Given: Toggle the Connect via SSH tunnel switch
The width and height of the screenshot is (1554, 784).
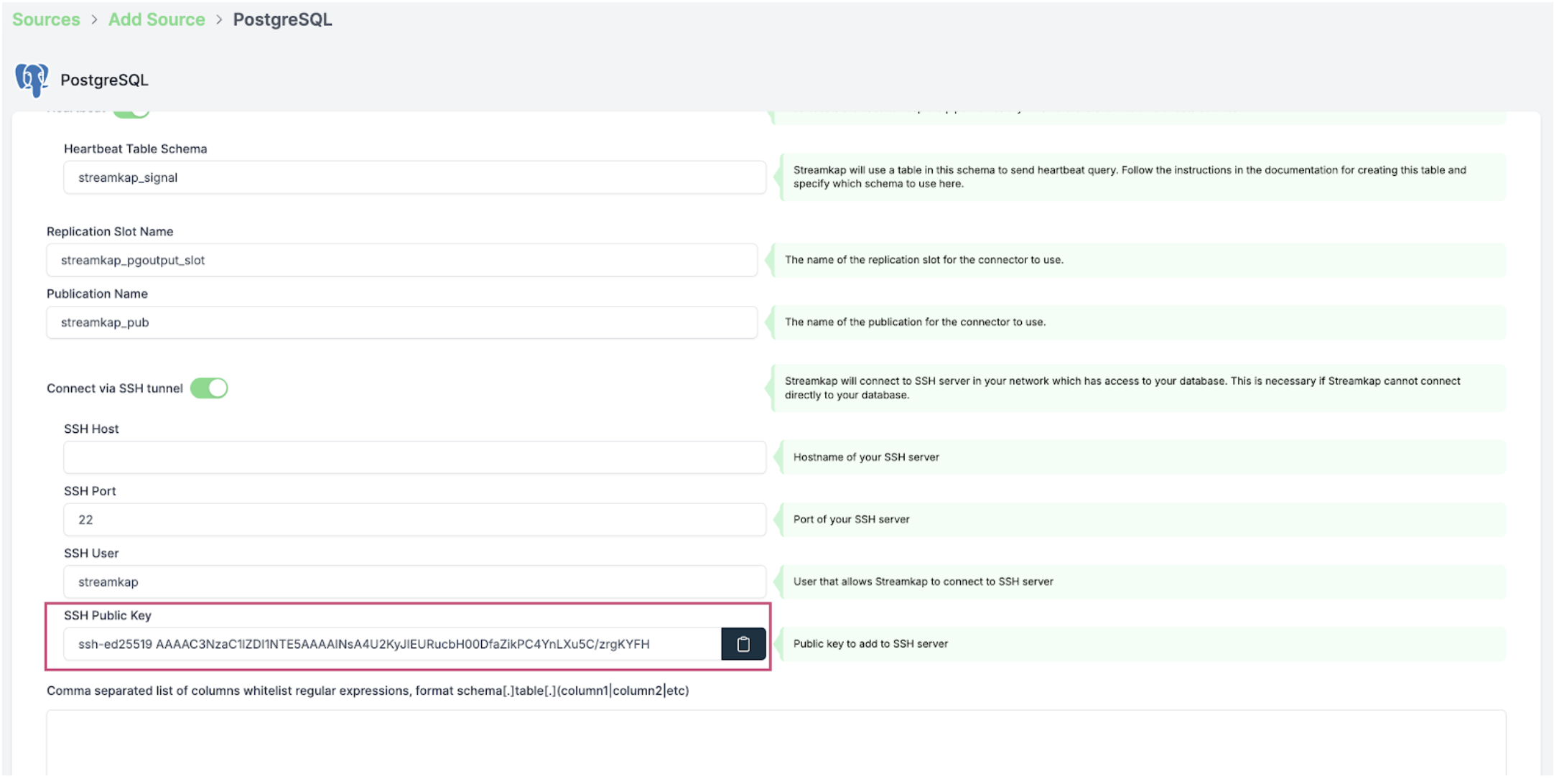Looking at the screenshot, I should pos(209,388).
